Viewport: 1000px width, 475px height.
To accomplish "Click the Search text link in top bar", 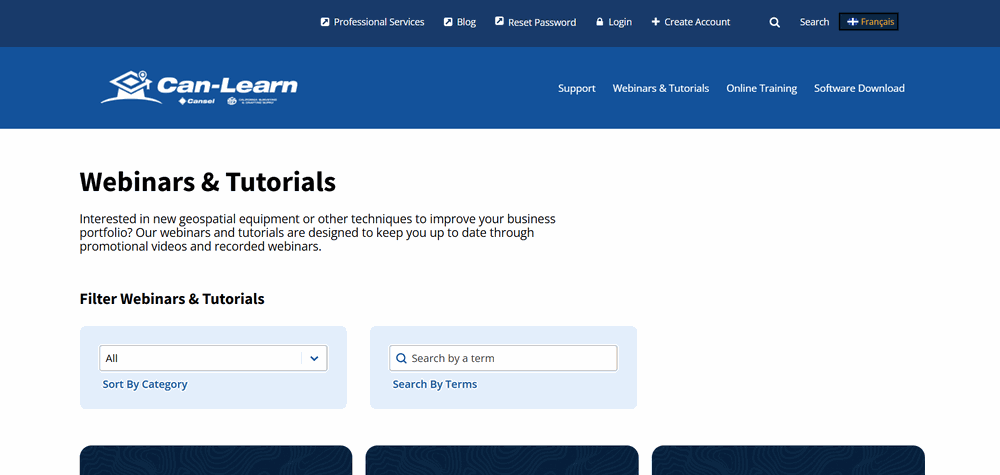I will (814, 22).
